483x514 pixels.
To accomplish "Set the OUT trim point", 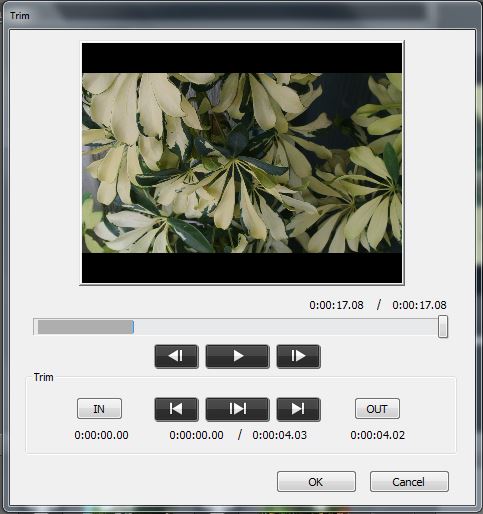I will 377,409.
